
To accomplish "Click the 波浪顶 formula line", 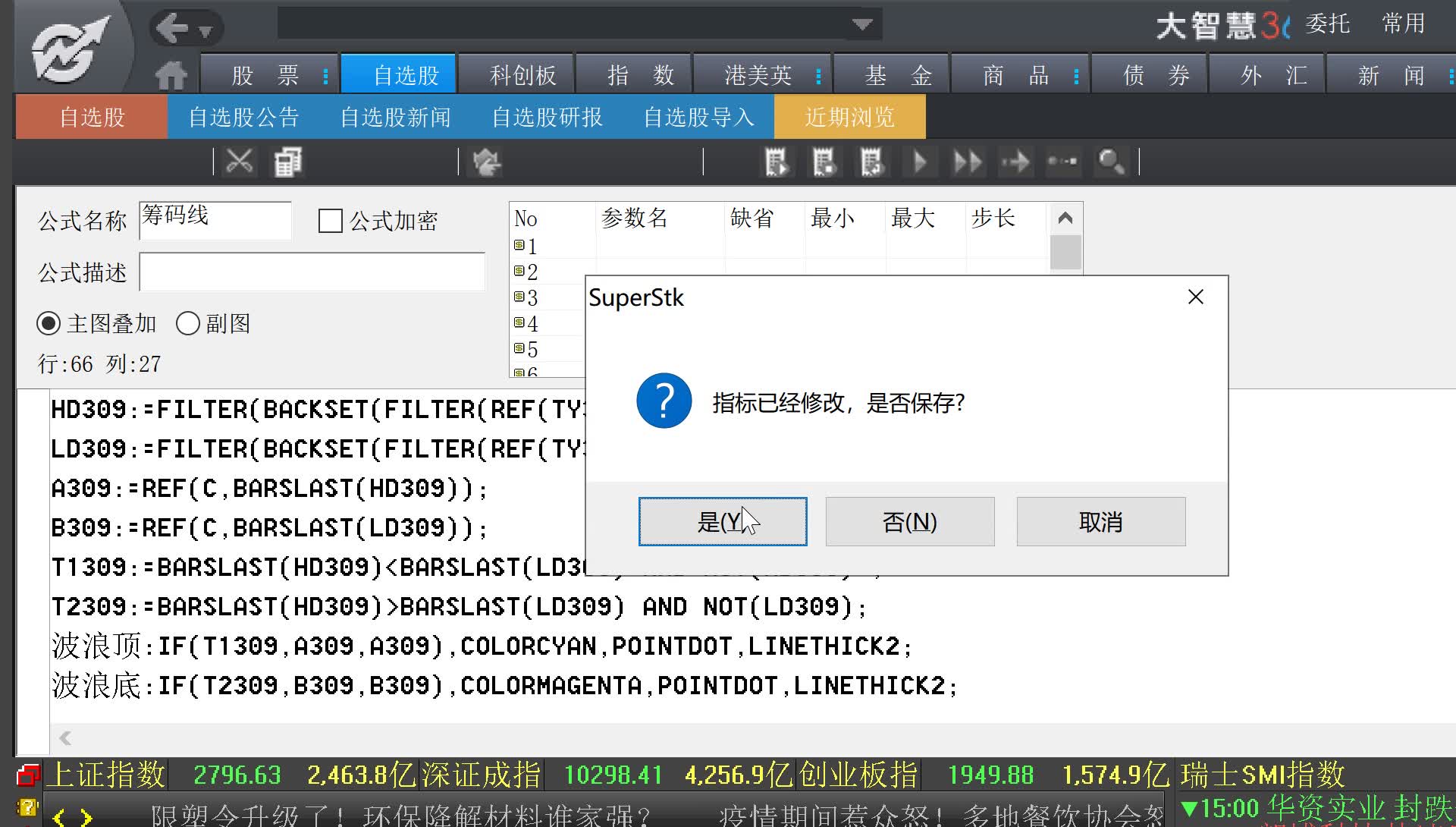I will click(x=482, y=646).
